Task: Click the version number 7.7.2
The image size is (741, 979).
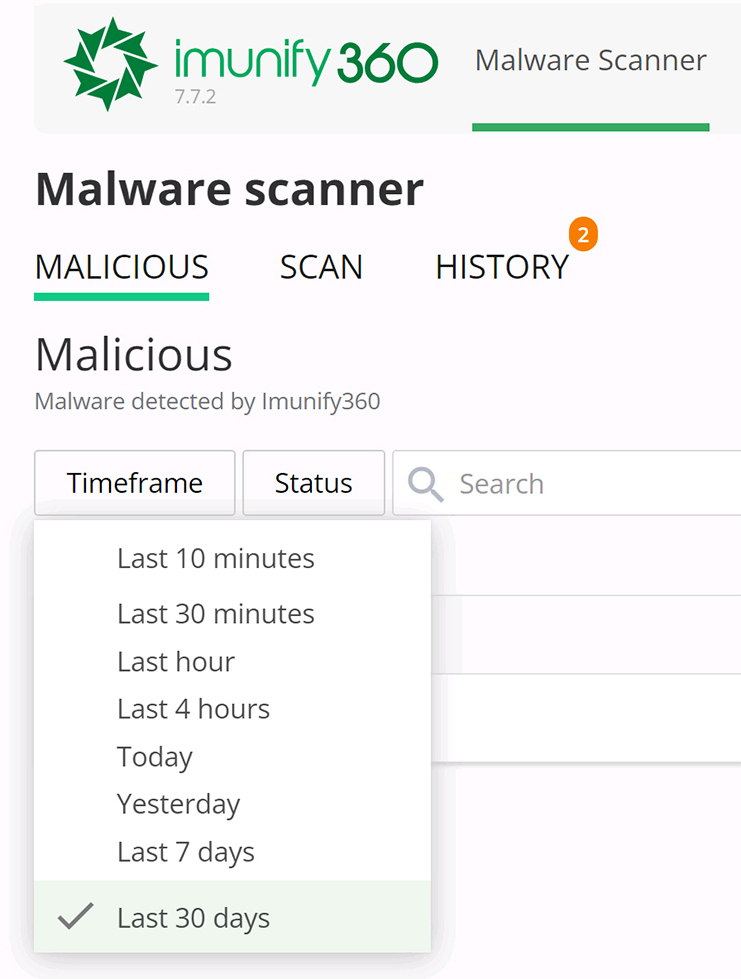Action: 195,97
